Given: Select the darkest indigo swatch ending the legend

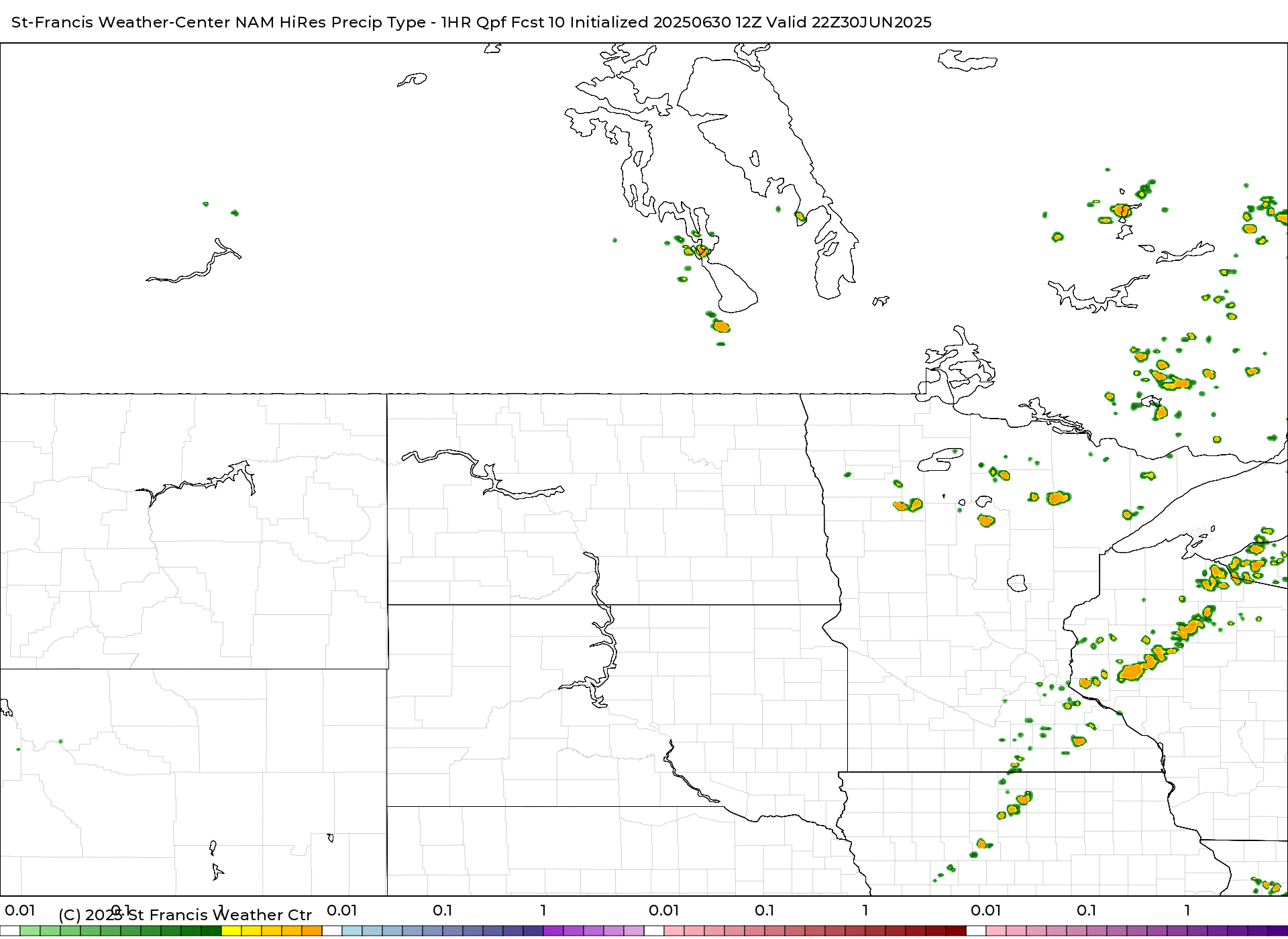Looking at the screenshot, I should [1278, 931].
